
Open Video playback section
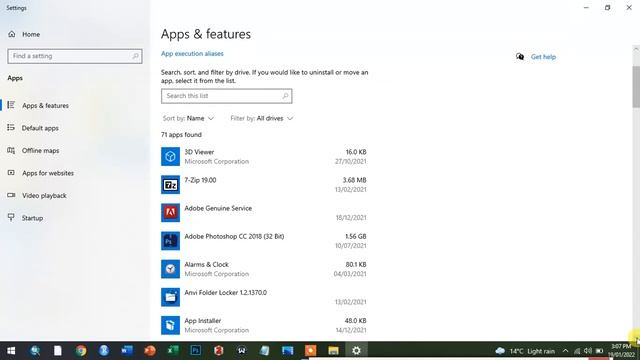tap(44, 196)
